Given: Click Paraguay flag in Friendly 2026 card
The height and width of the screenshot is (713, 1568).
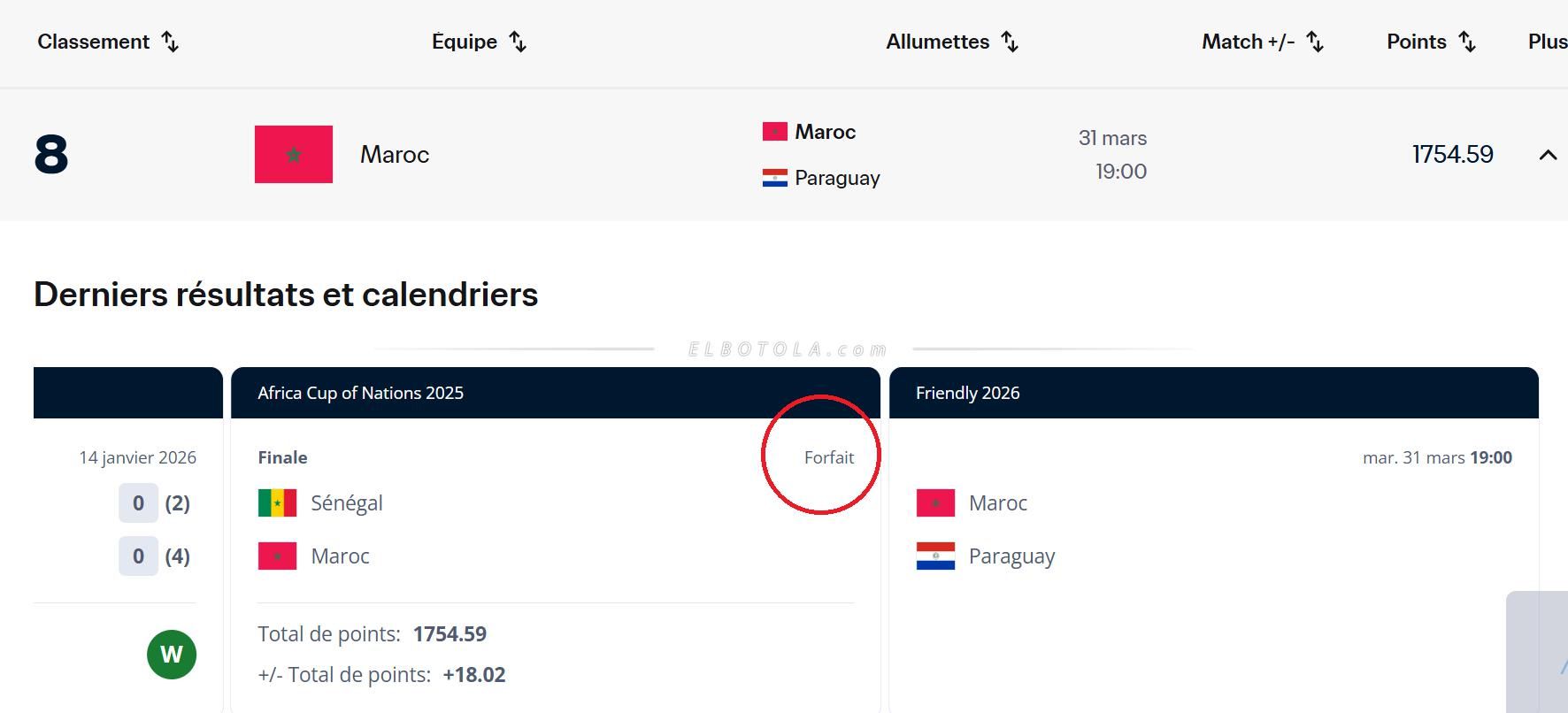Looking at the screenshot, I should [935, 556].
